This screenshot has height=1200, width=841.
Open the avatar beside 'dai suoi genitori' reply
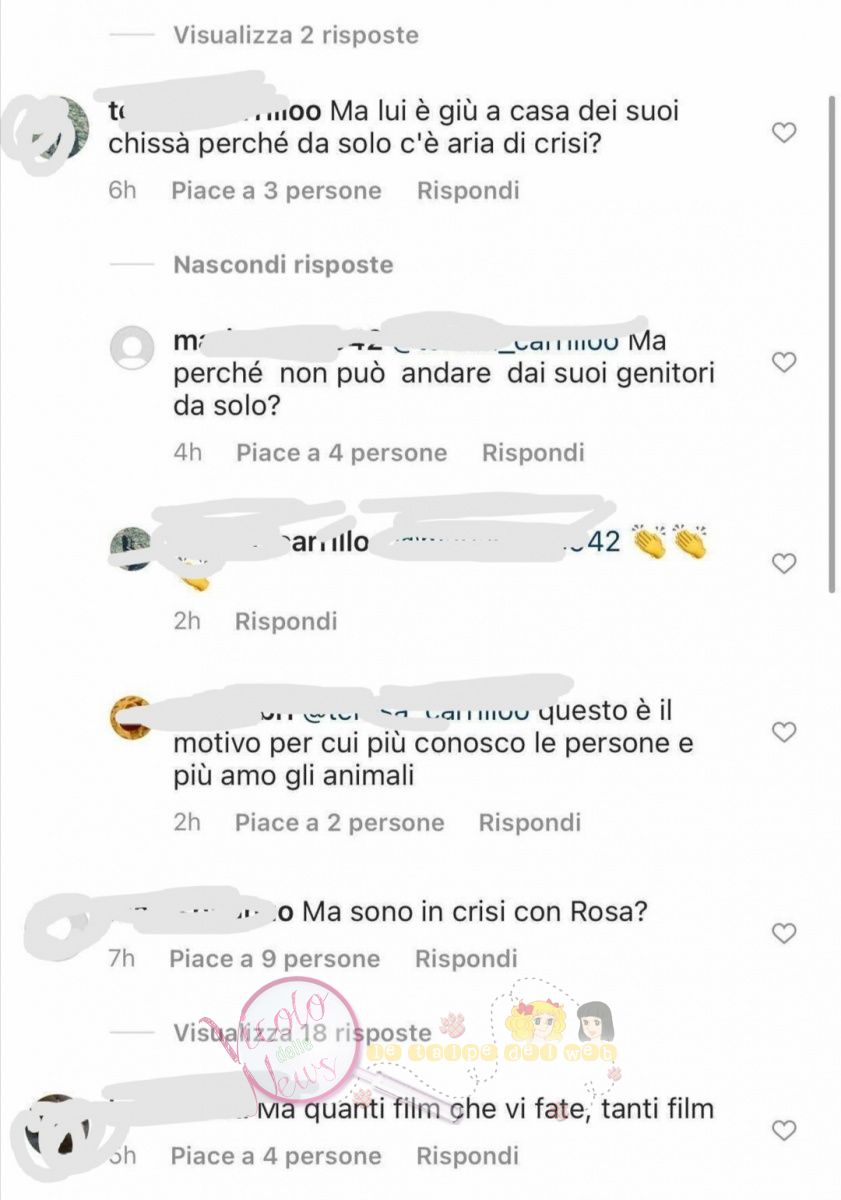[x=130, y=350]
